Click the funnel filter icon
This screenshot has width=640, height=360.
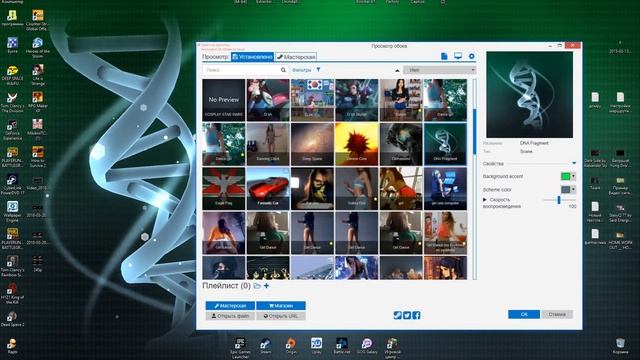point(318,70)
